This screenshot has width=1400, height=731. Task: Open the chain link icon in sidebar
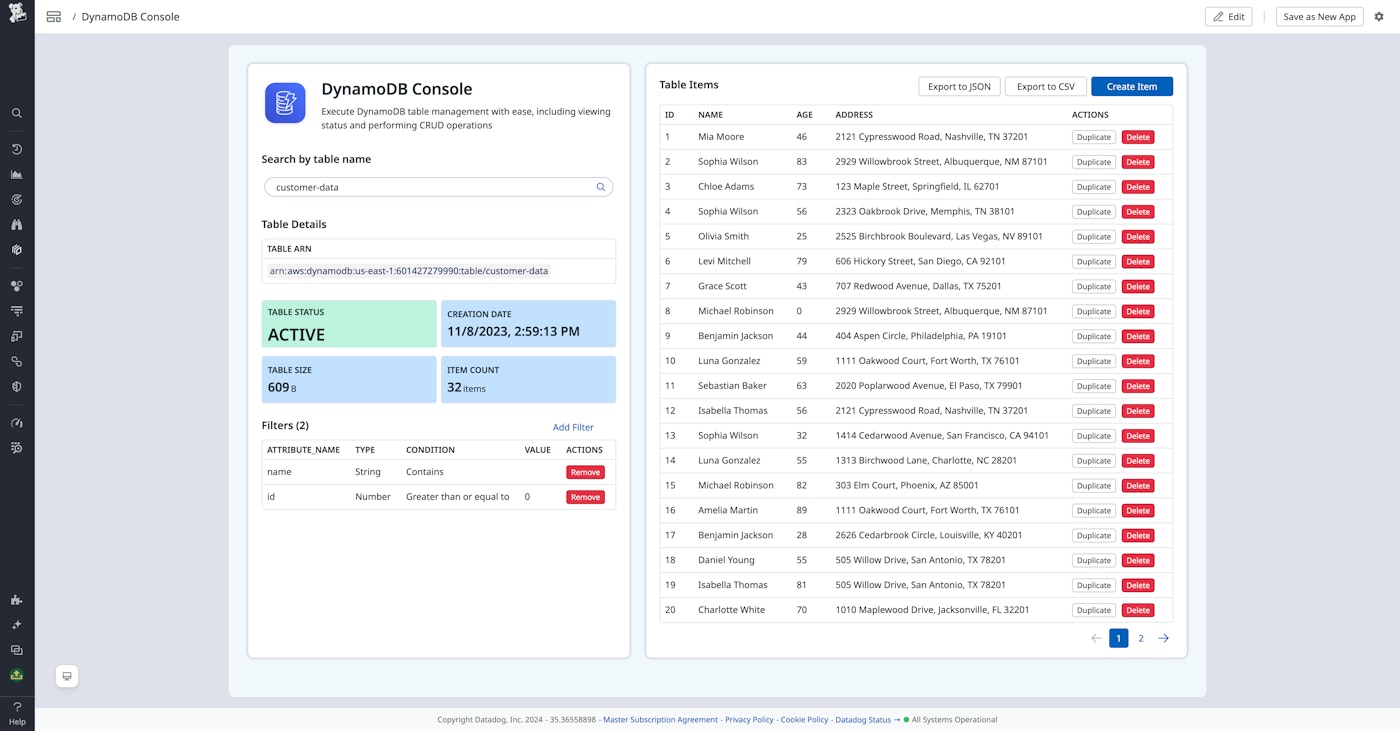coord(17,361)
